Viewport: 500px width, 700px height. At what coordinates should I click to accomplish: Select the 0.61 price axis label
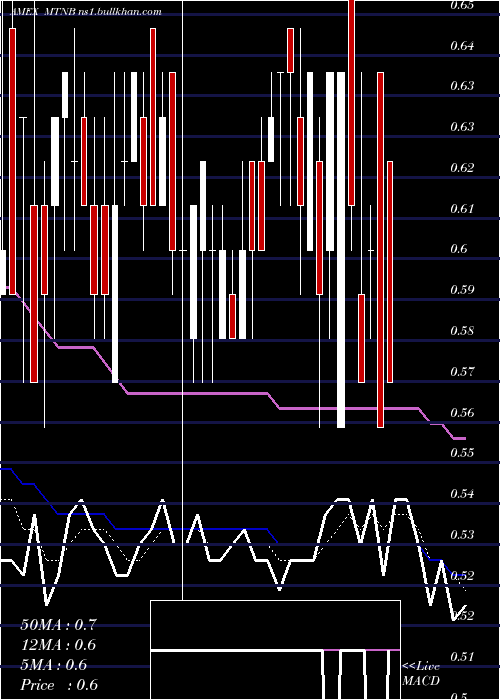pyautogui.click(x=462, y=208)
